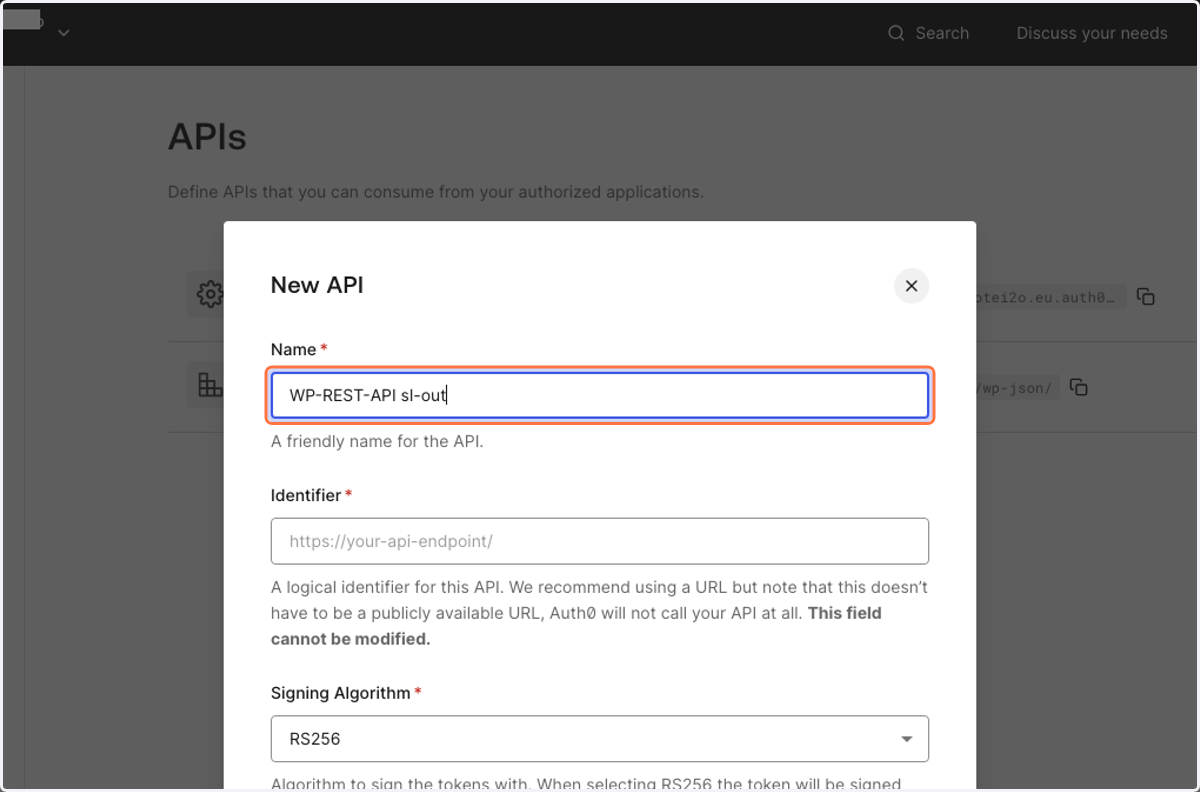Click the building-blocks icon of second API row
This screenshot has height=792, width=1200.
209,385
